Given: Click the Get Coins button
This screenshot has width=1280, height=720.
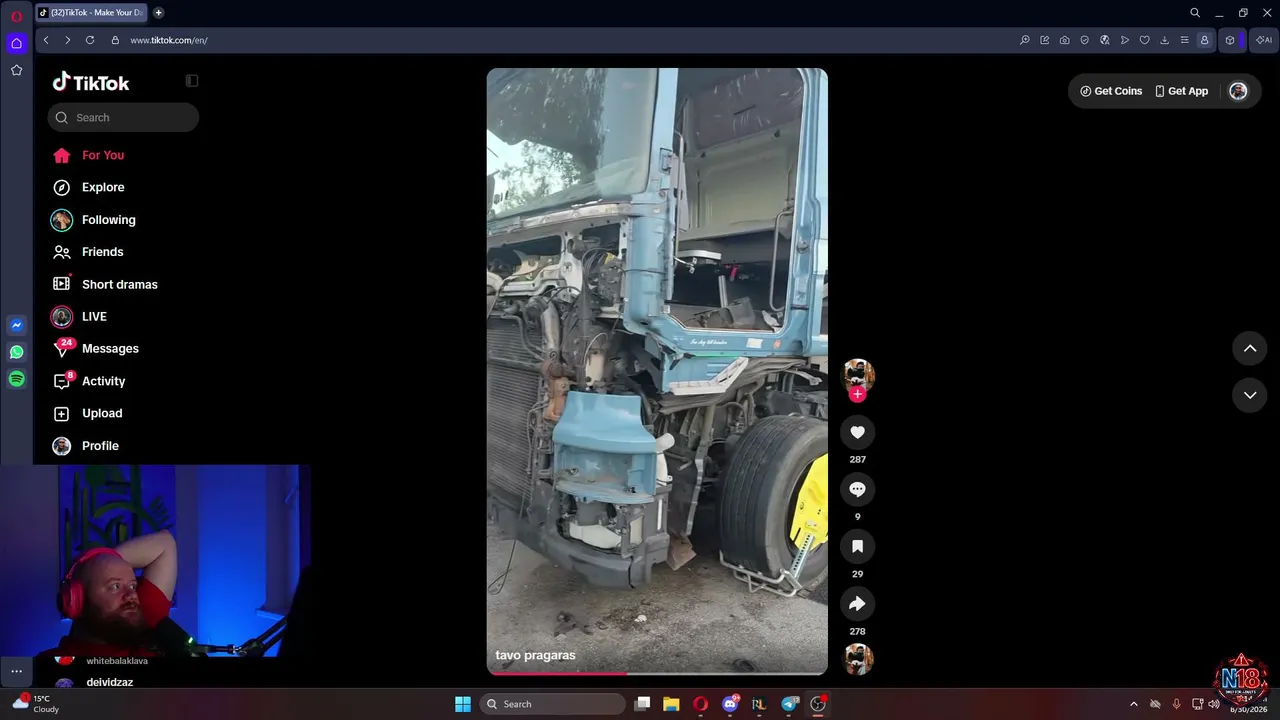Looking at the screenshot, I should coord(1111,91).
